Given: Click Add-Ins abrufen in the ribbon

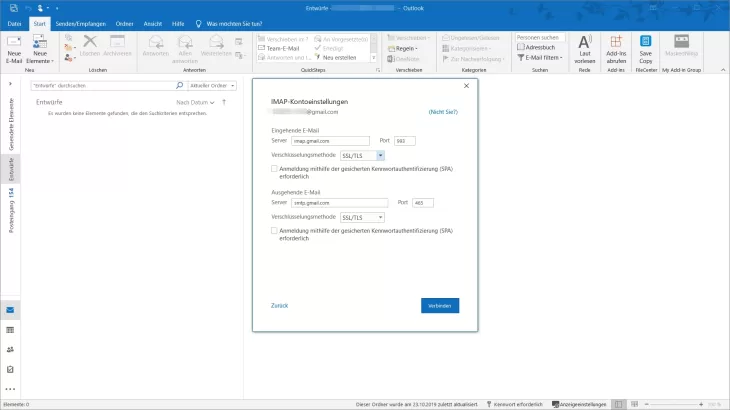Looking at the screenshot, I should [616, 47].
